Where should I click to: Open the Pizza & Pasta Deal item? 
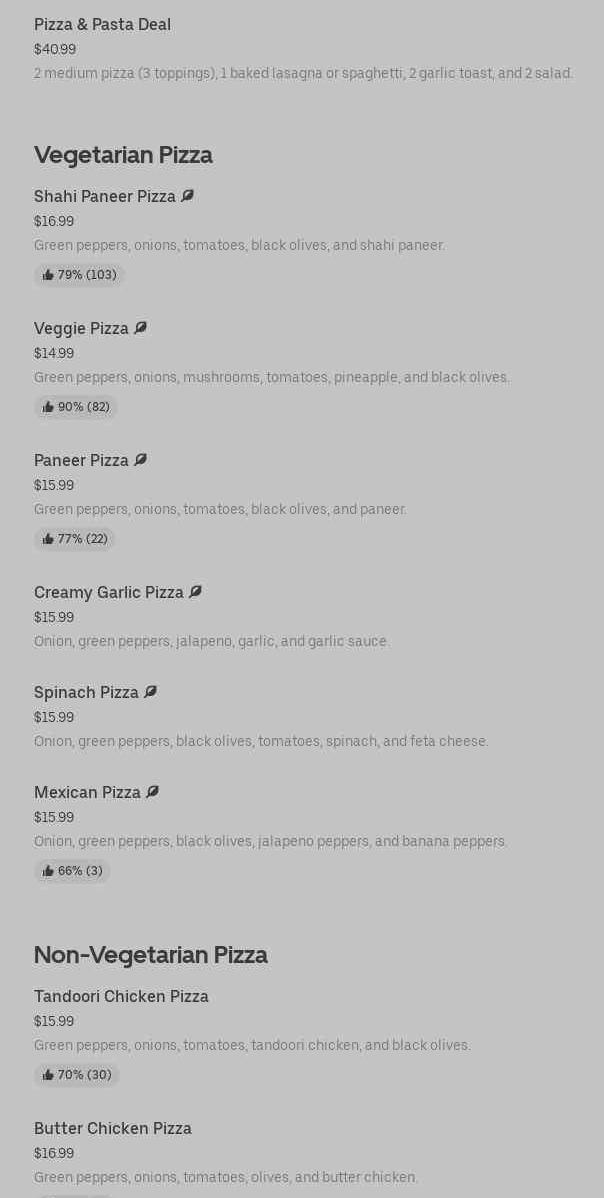click(x=102, y=24)
